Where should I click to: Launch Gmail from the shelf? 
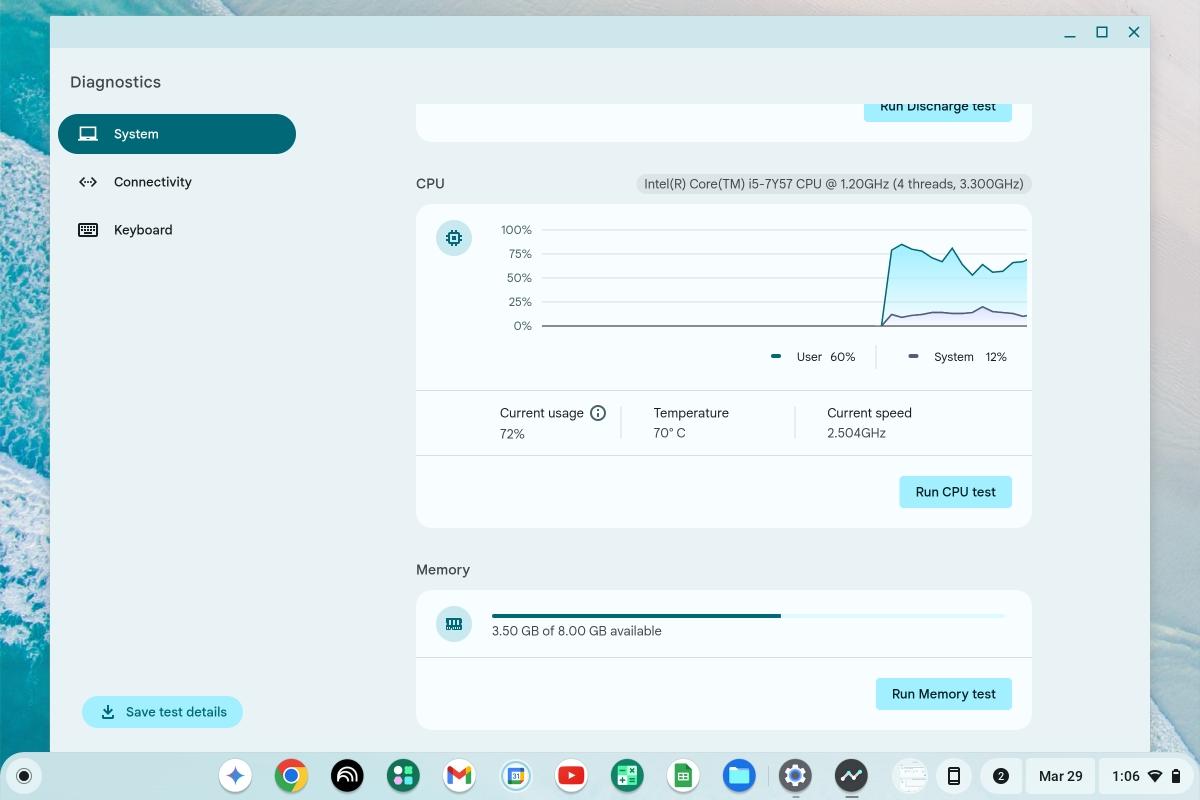coord(459,775)
